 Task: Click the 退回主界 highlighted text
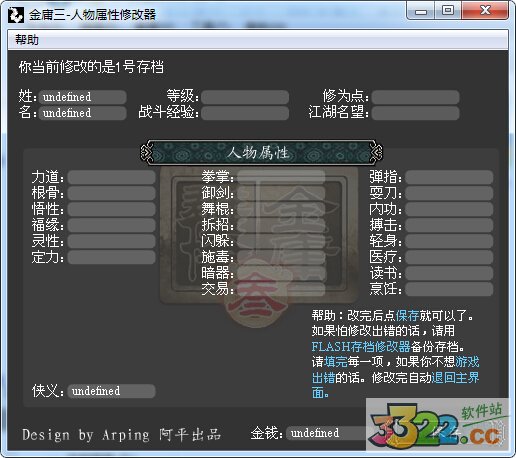tap(455, 378)
